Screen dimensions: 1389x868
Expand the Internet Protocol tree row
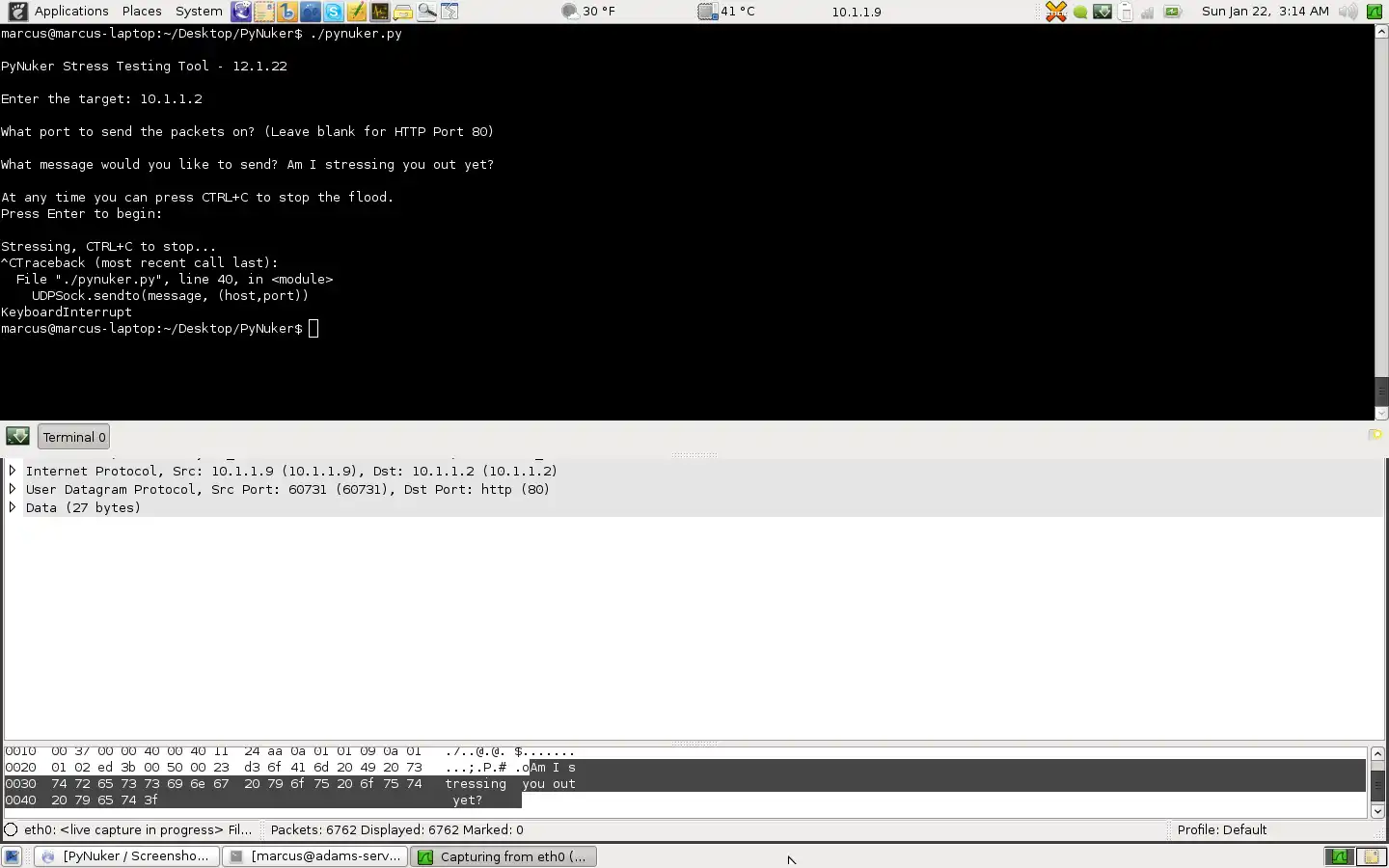click(x=13, y=471)
